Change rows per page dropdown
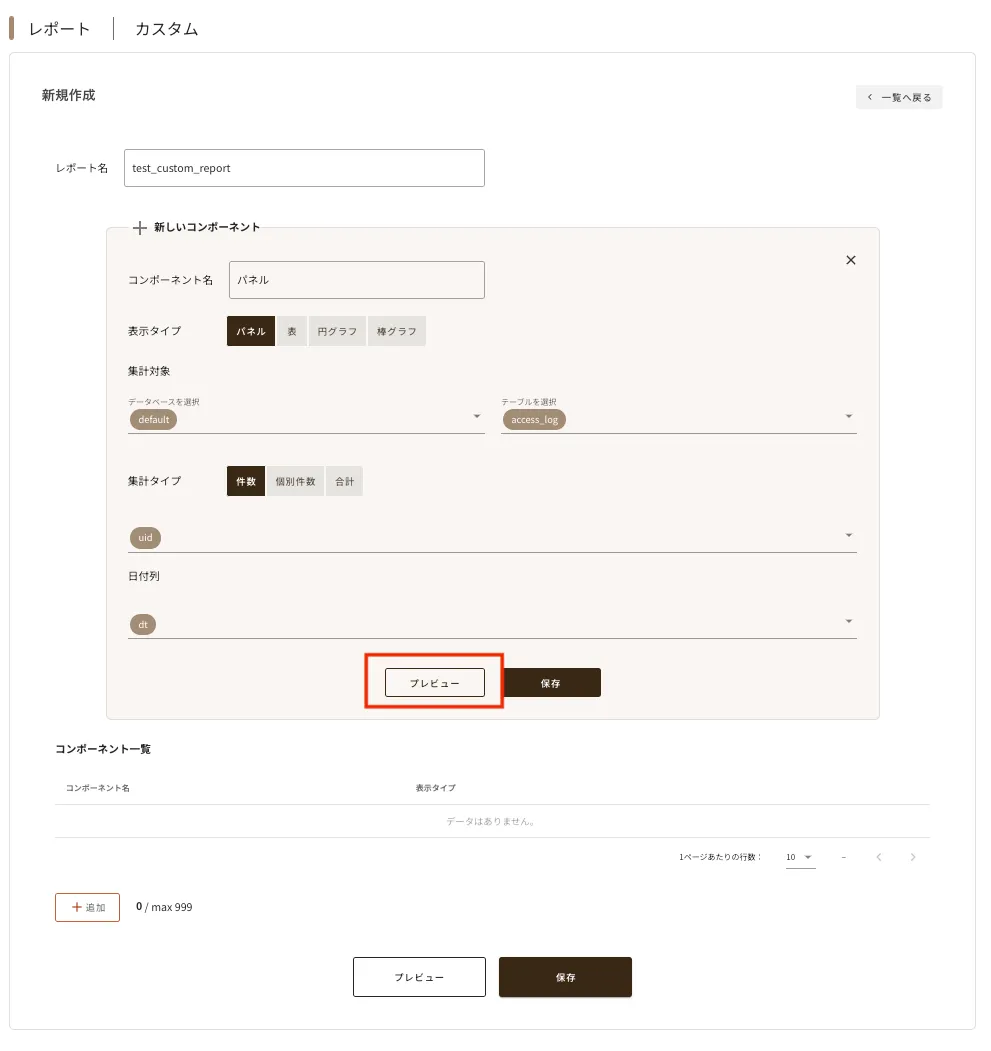The width and height of the screenshot is (991, 1051). pos(800,857)
